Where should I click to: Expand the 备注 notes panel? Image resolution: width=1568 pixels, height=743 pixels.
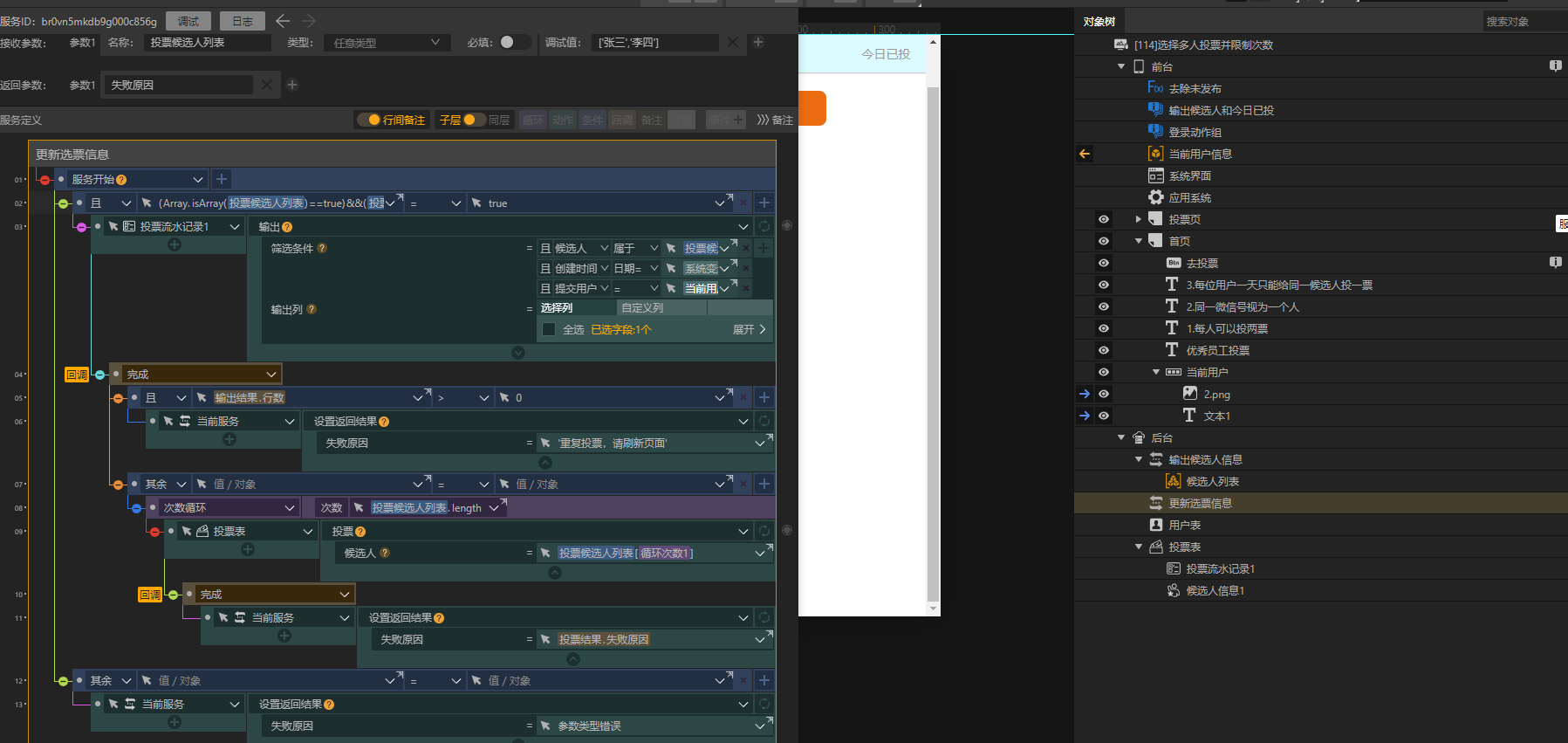coord(775,120)
